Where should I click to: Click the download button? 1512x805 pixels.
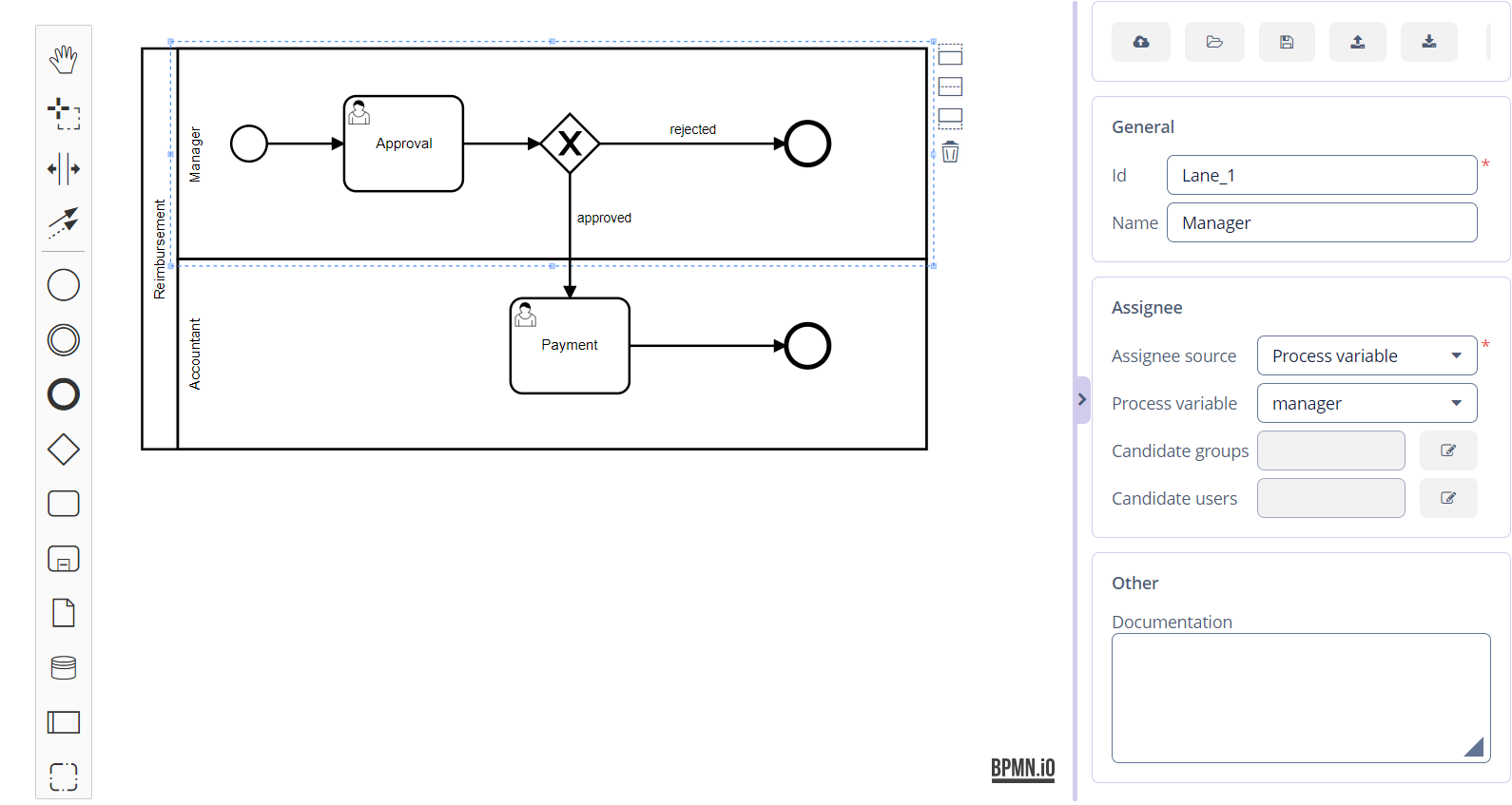point(1429,42)
